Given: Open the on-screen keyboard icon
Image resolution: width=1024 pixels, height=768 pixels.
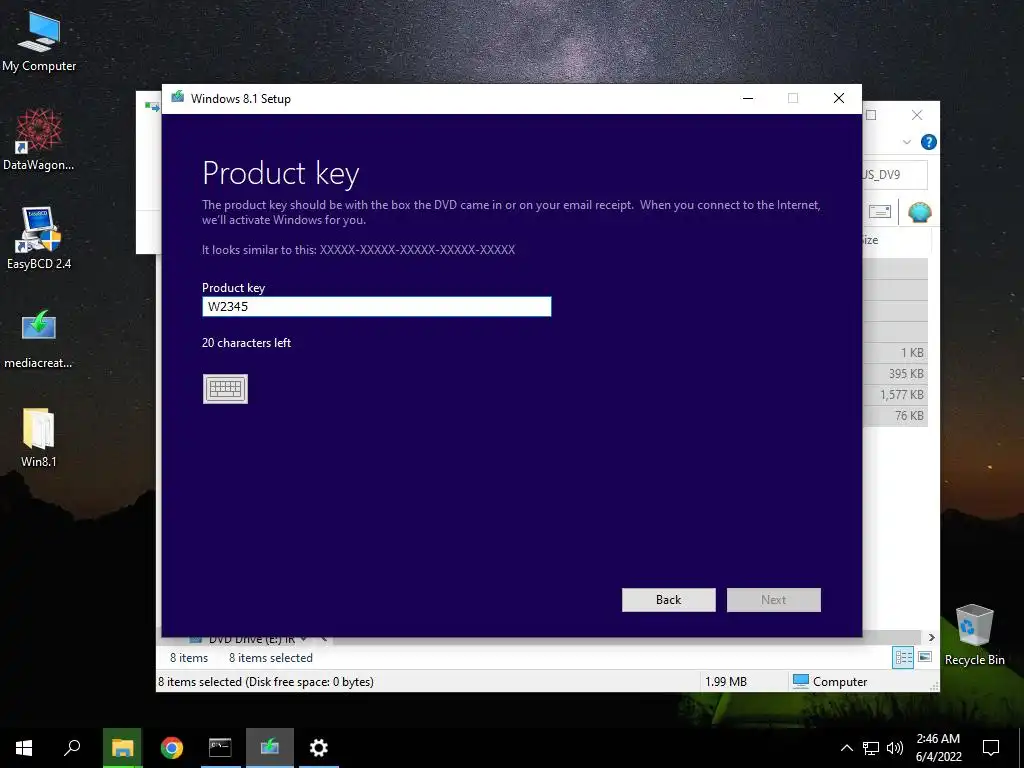Looking at the screenshot, I should [225, 389].
